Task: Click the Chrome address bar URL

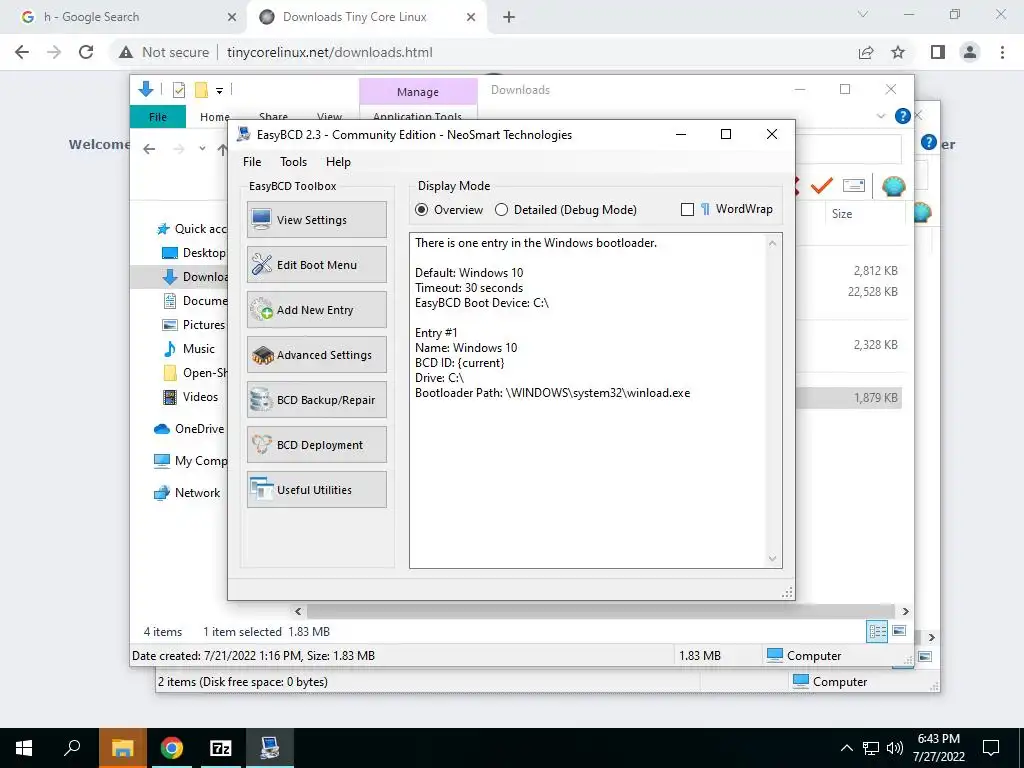Action: coord(330,52)
